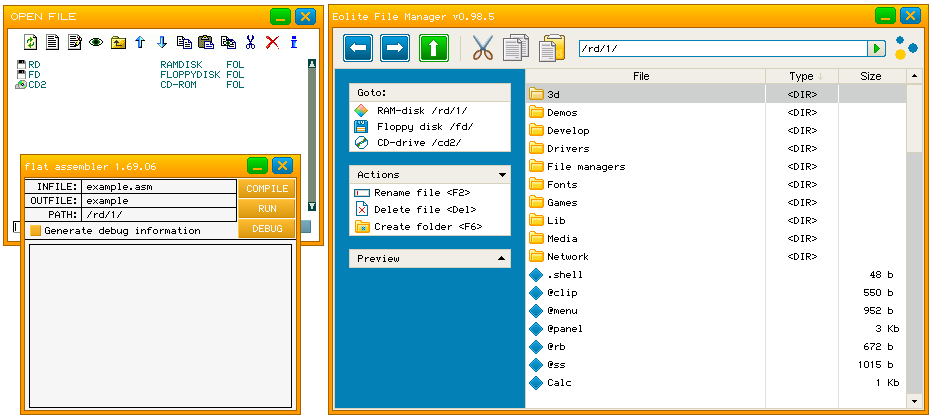Select the Calc file
This screenshot has height=420, width=934.
point(716,382)
